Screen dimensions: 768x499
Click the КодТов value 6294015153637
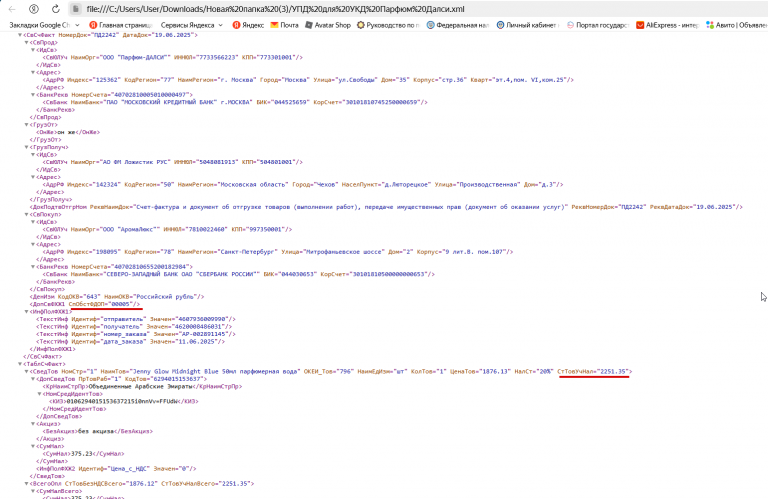(177, 379)
